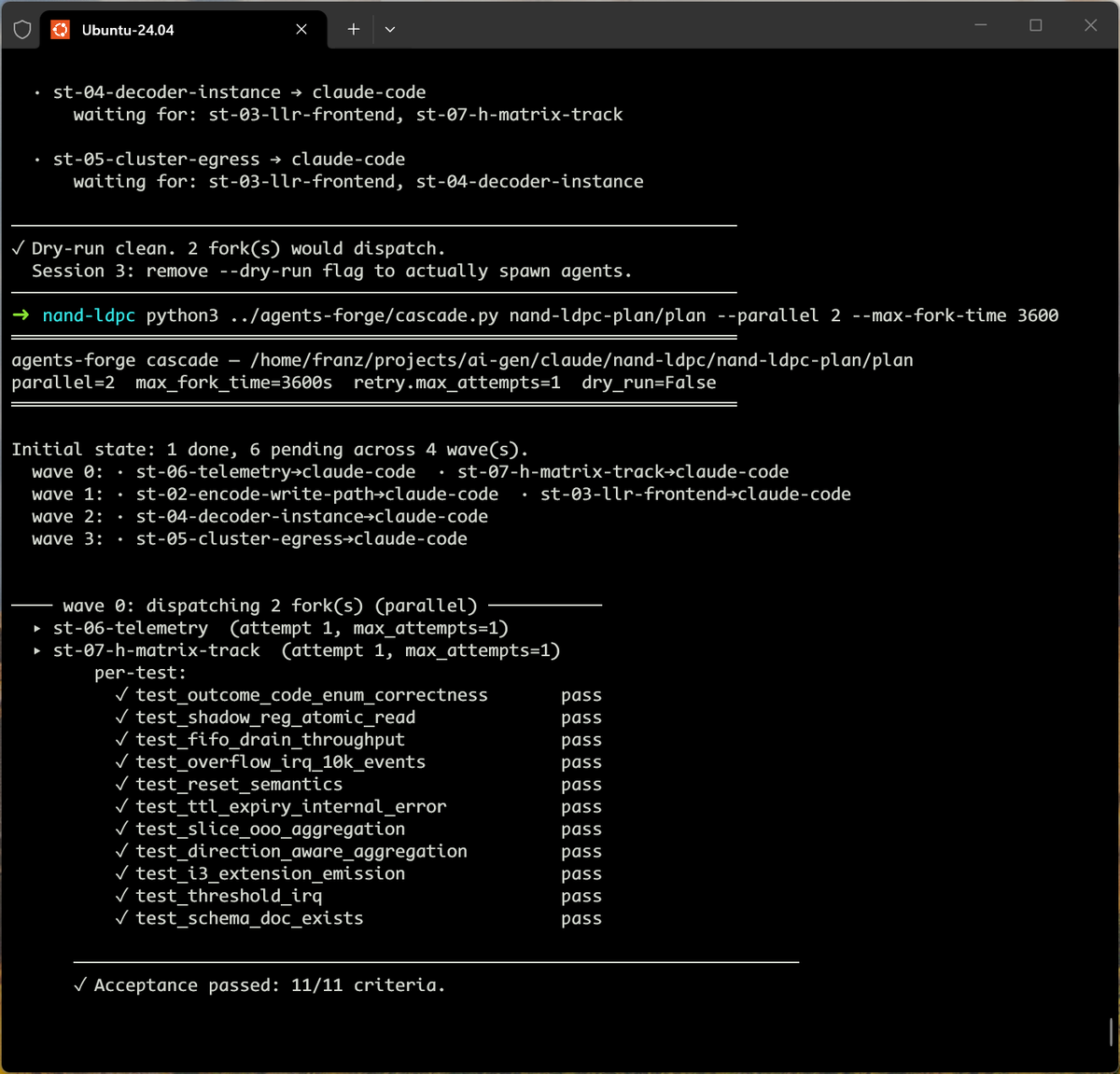1120x1074 pixels.
Task: Click 'pass' result for test_schema_doc_exists
Action: (581, 920)
